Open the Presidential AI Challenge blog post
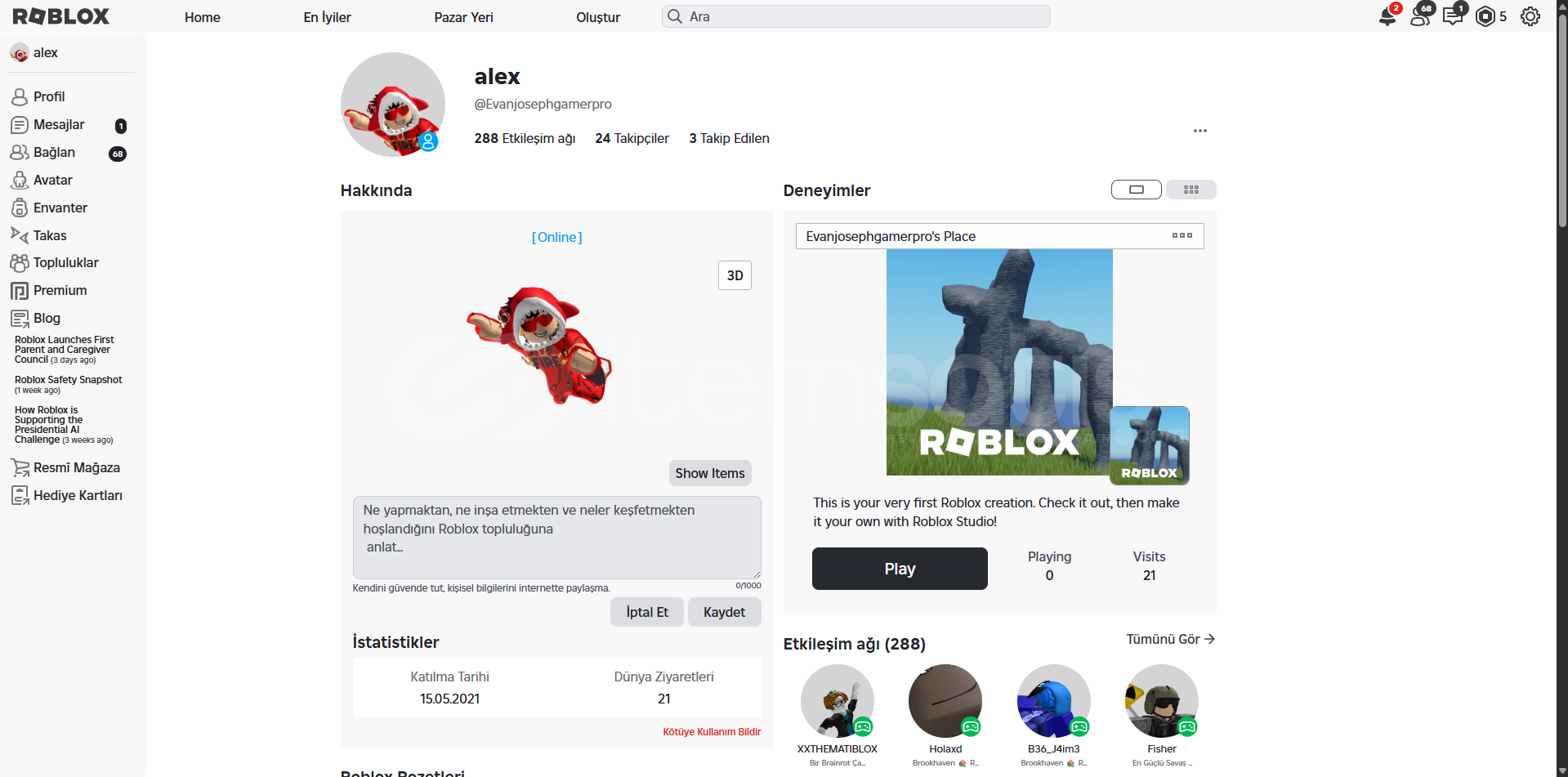Viewport: 1568px width, 777px height. coord(64,425)
